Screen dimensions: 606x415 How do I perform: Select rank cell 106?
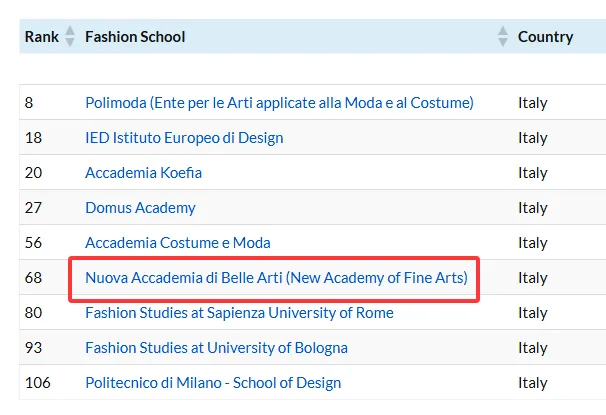pos(37,383)
